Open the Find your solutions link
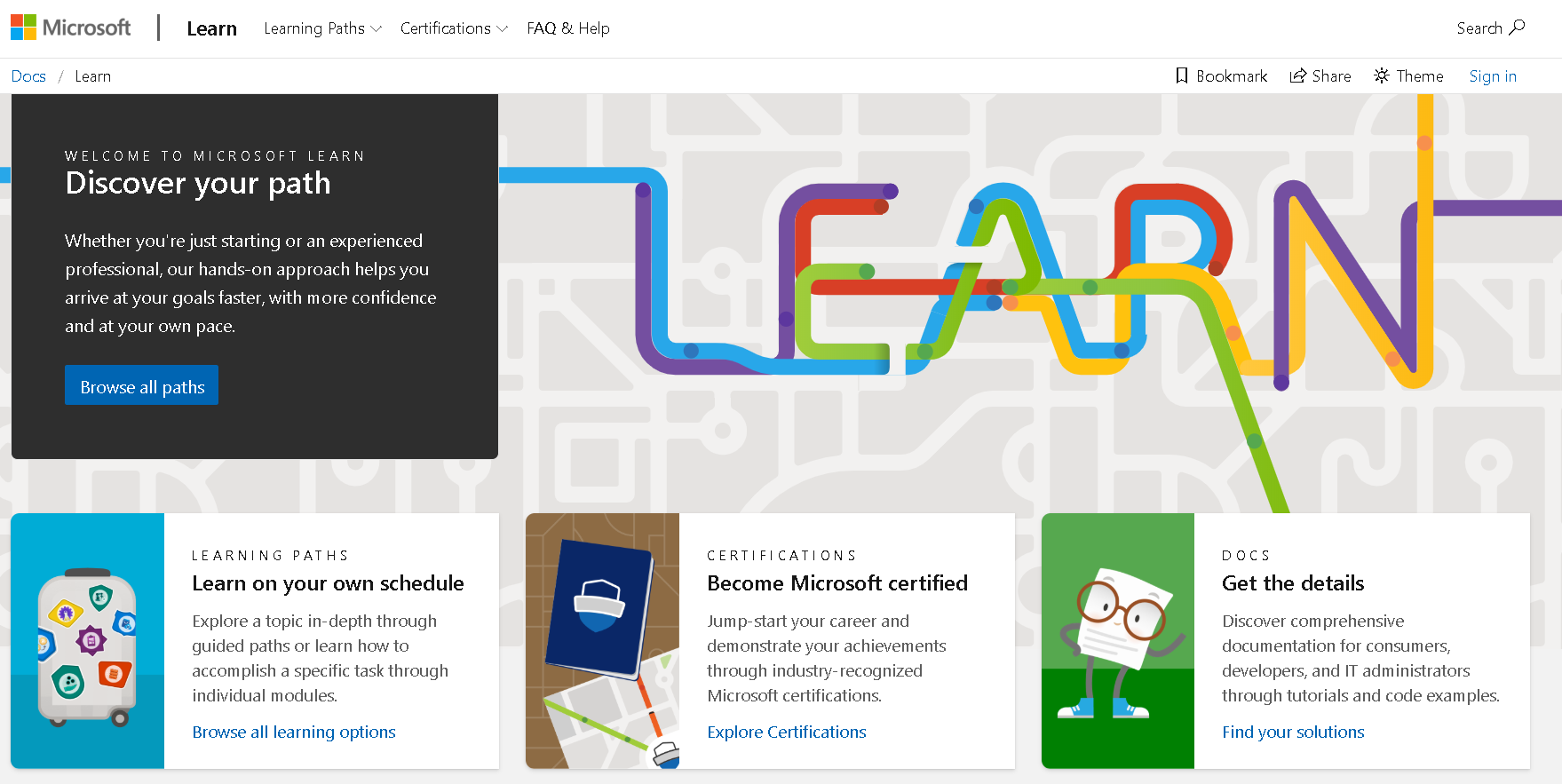 (1292, 732)
